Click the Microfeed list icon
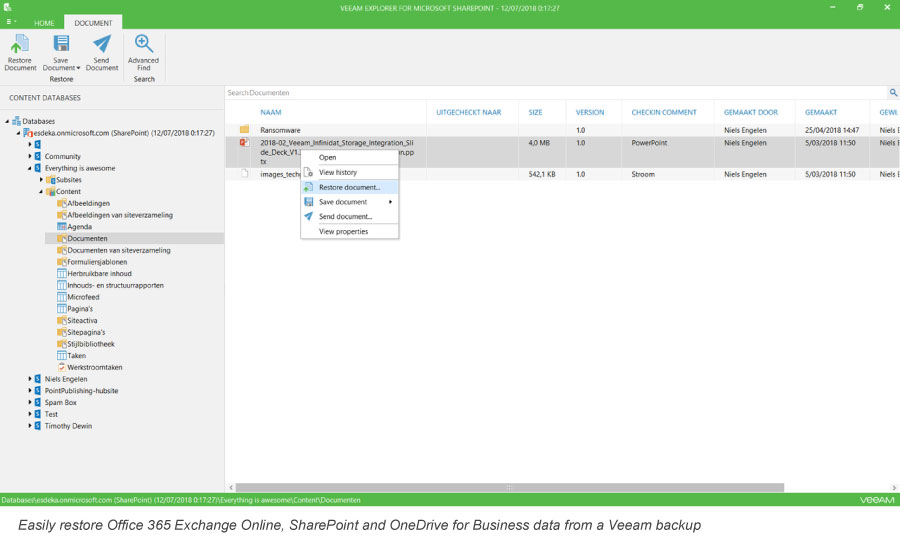Image resolution: width=900 pixels, height=546 pixels. pos(62,297)
